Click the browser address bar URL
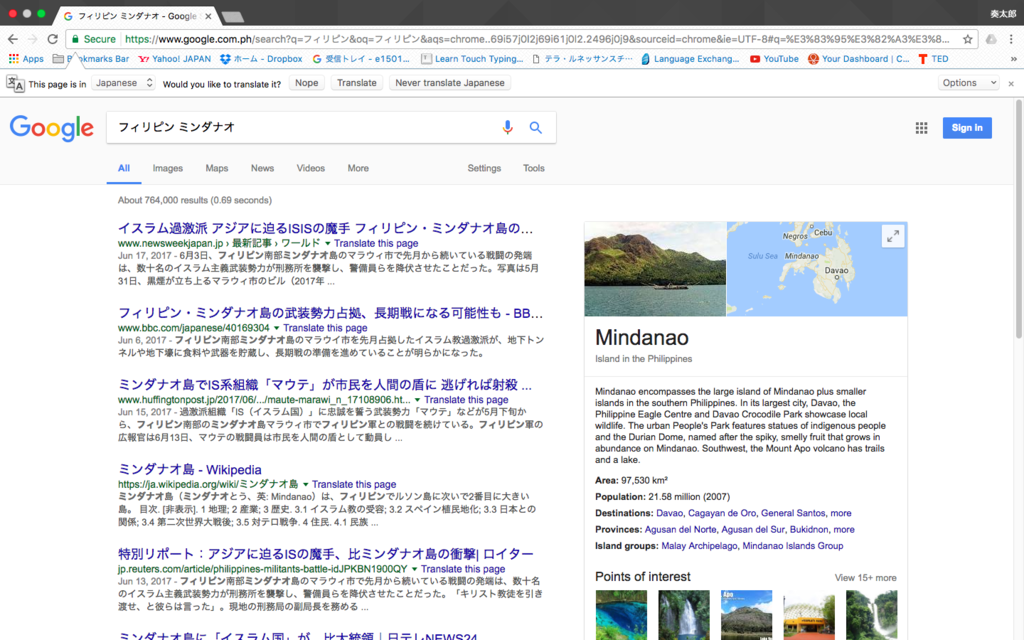Screen dimensions: 1024x640 537,39
